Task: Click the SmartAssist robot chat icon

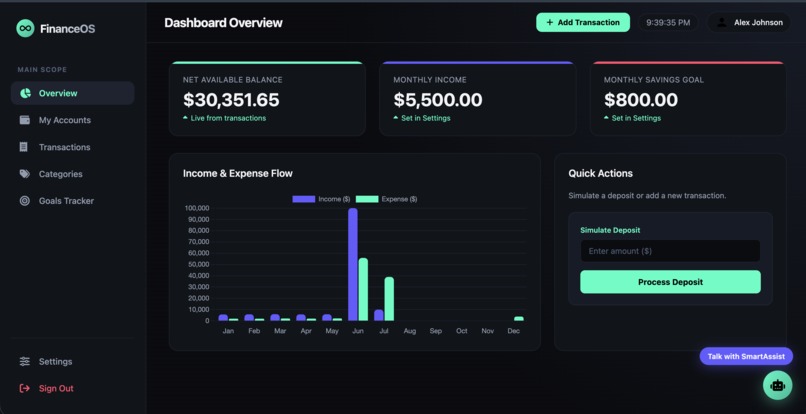Action: [778, 385]
